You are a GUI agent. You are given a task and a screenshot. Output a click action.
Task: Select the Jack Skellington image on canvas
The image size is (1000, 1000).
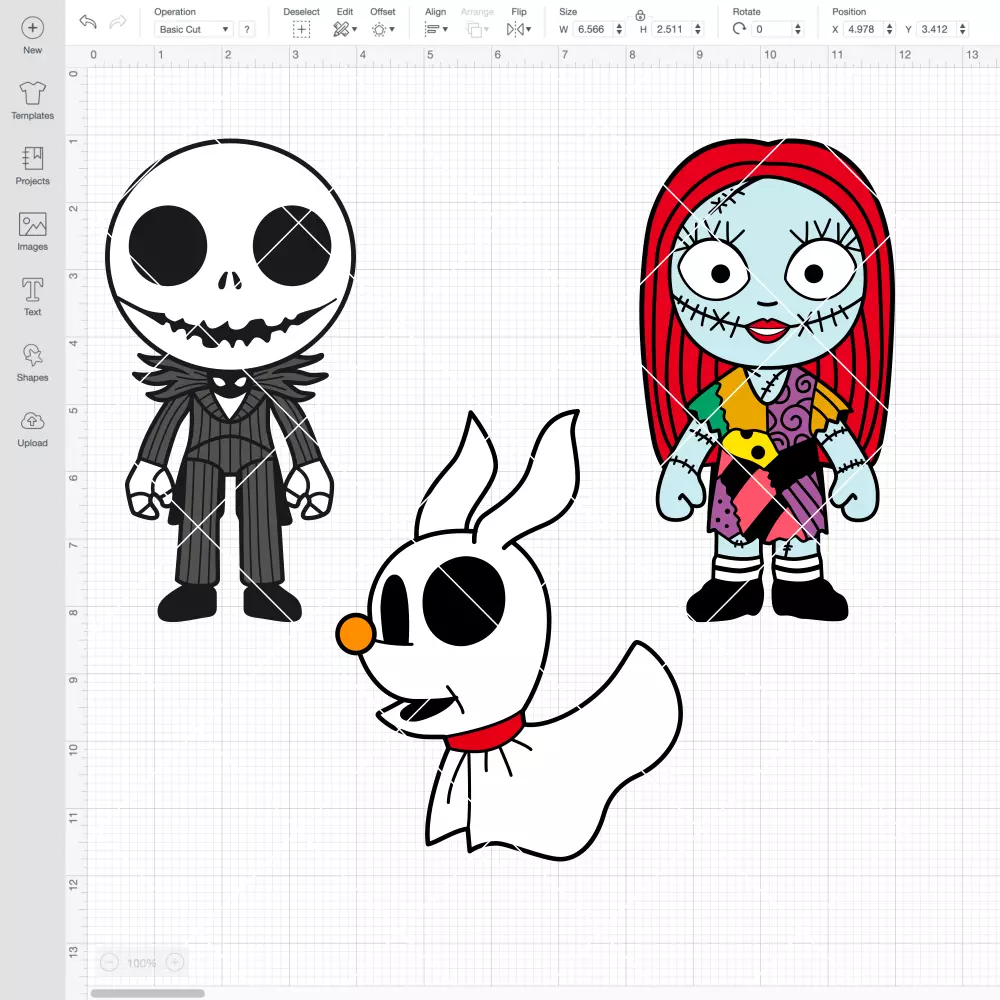[x=230, y=380]
